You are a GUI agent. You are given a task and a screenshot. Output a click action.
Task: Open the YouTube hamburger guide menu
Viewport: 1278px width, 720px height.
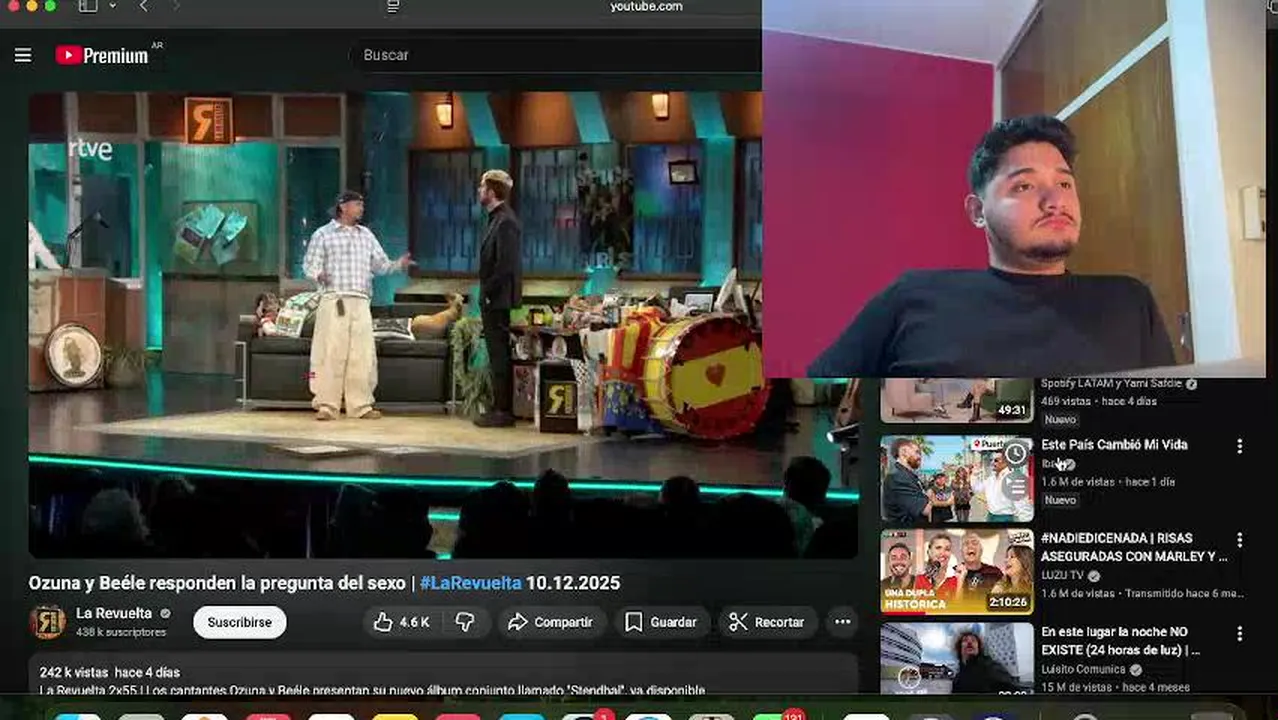click(23, 55)
